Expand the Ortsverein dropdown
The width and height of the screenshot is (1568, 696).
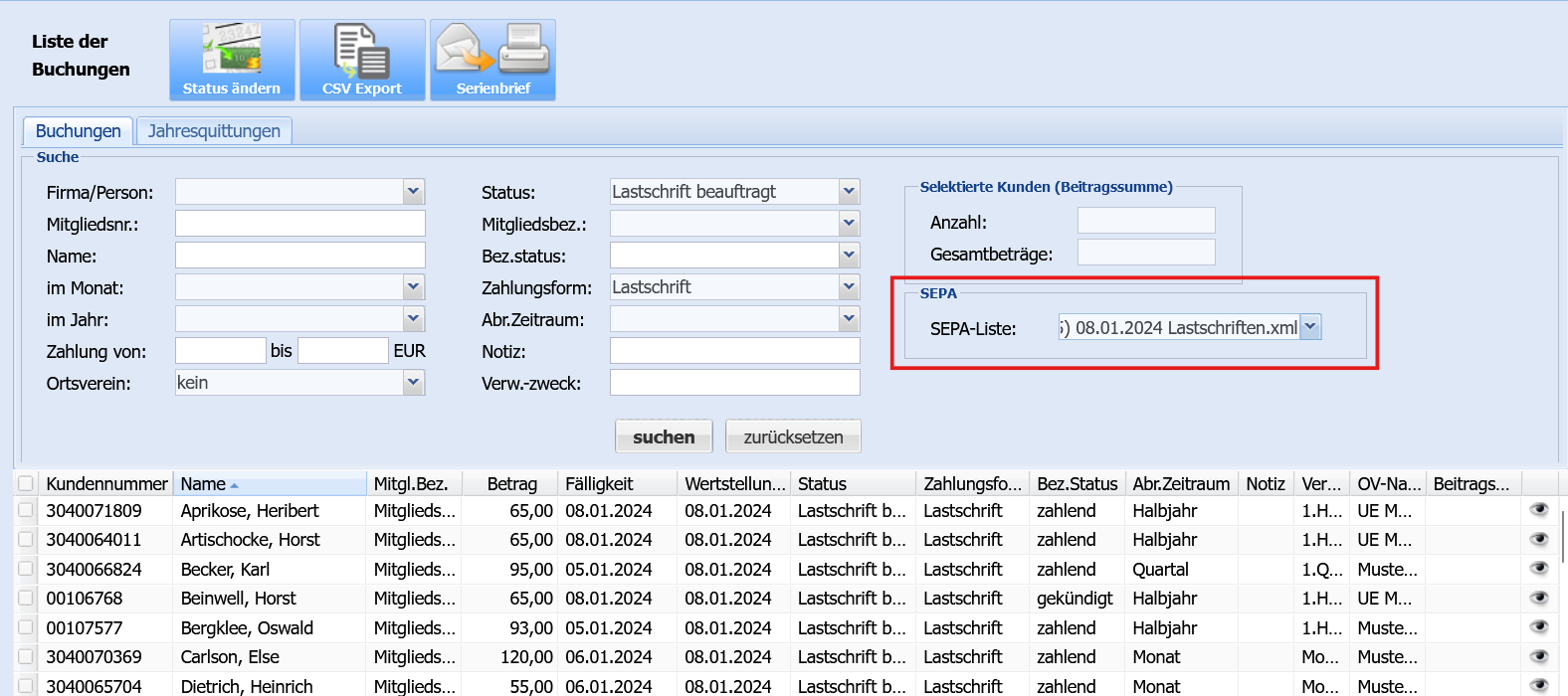click(x=414, y=382)
